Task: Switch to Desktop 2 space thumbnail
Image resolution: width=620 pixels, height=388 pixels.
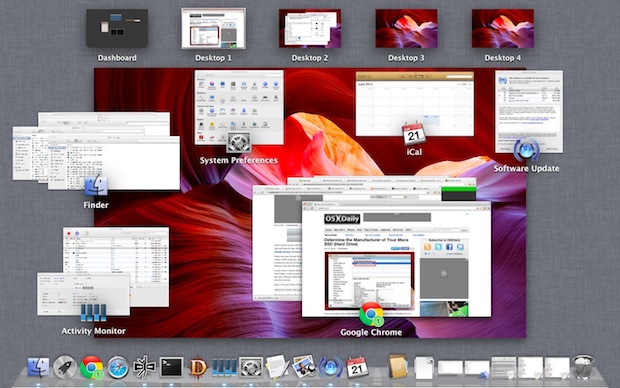Action: click(x=310, y=28)
